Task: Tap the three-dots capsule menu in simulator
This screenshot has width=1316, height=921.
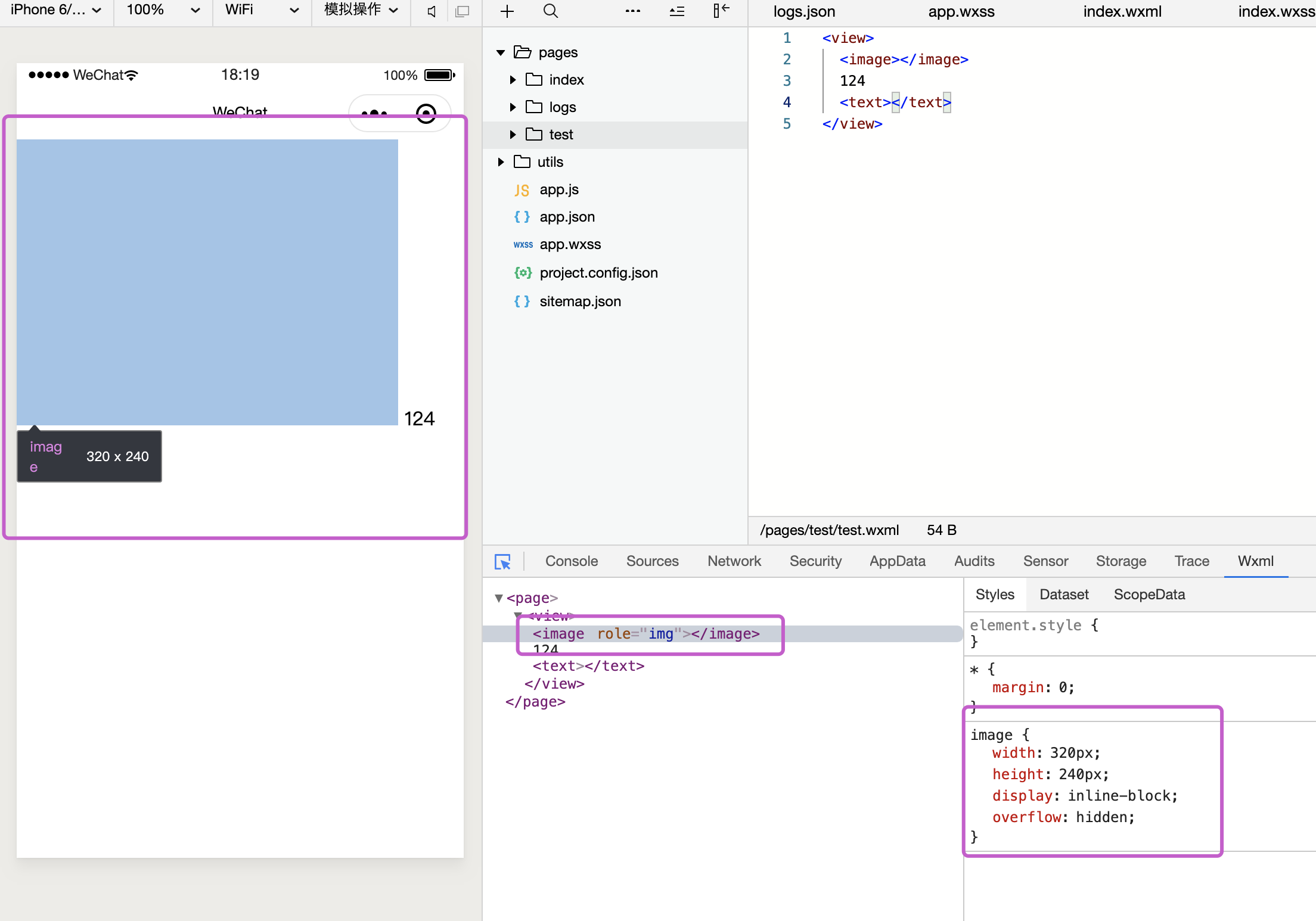Action: point(374,113)
